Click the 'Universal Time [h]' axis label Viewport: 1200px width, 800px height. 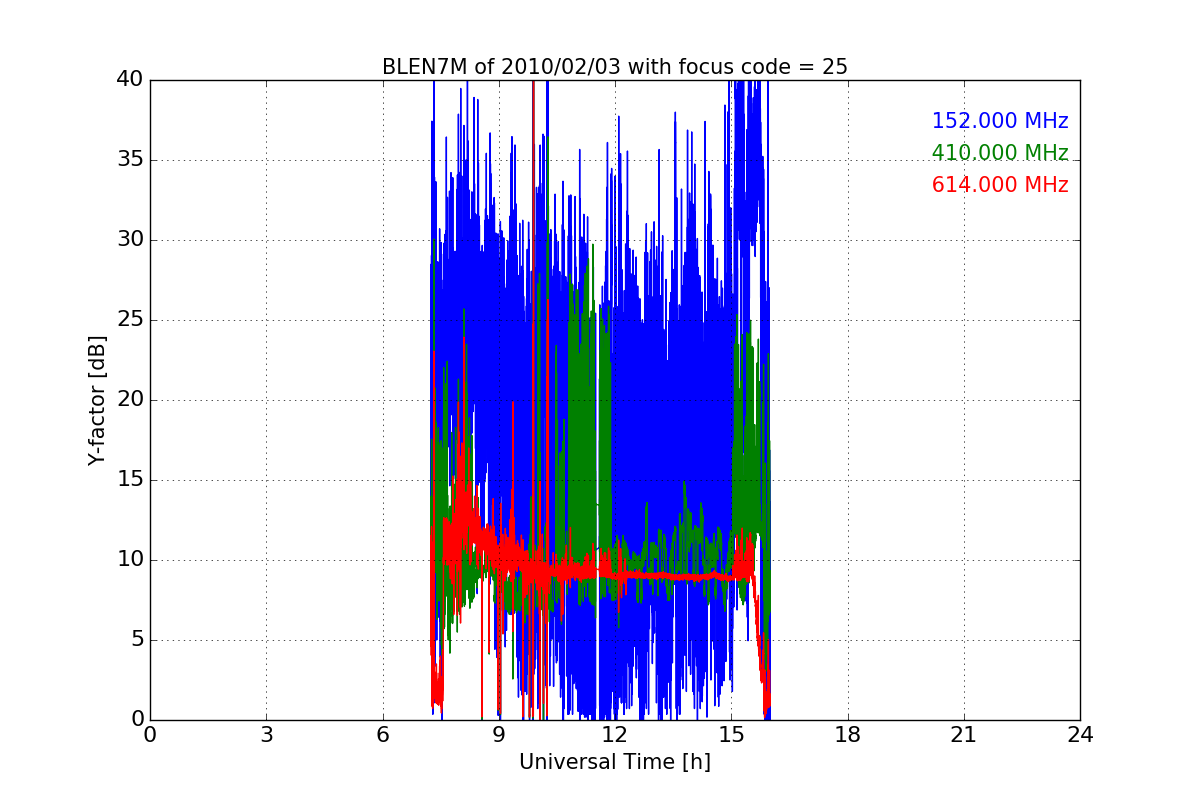click(615, 762)
